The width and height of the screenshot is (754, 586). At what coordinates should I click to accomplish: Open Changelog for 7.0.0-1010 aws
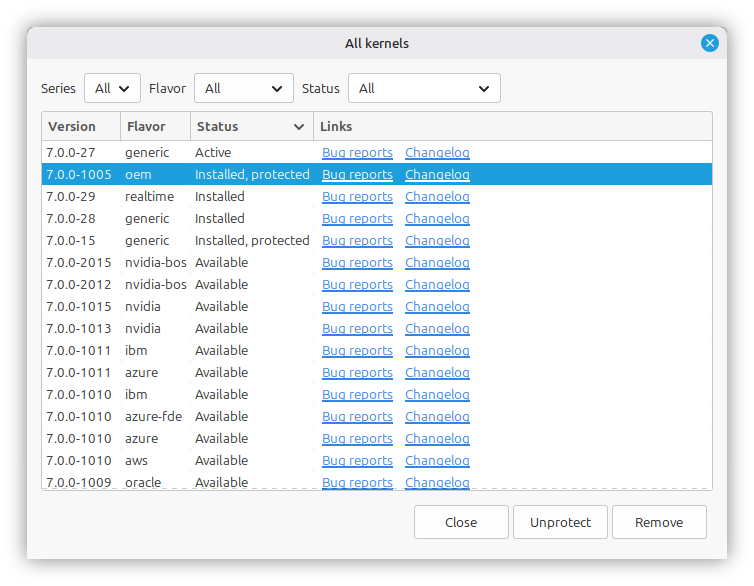437,461
